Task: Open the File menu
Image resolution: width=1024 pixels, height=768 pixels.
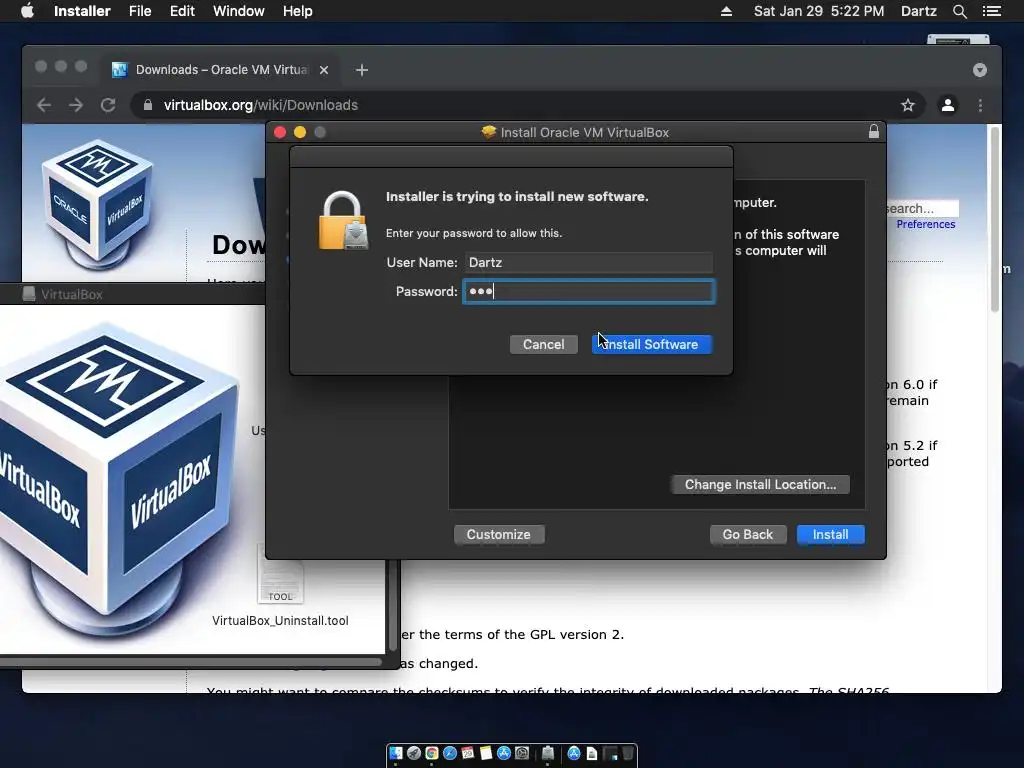Action: [140, 11]
